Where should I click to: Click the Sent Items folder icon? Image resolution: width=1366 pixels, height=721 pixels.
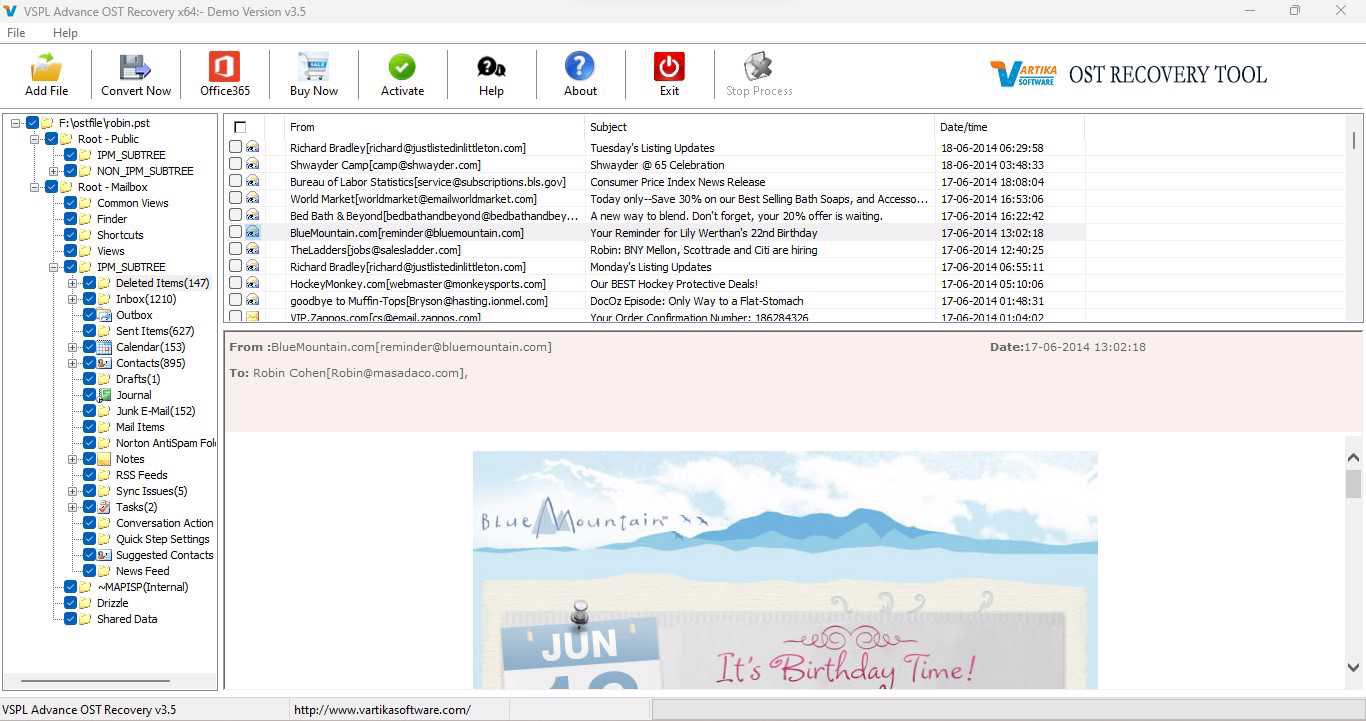[x=104, y=331]
